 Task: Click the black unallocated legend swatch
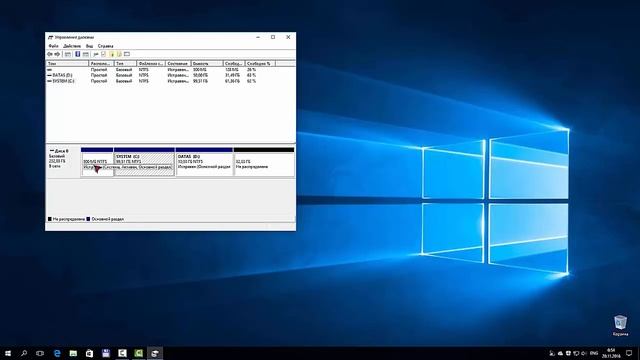(50, 219)
